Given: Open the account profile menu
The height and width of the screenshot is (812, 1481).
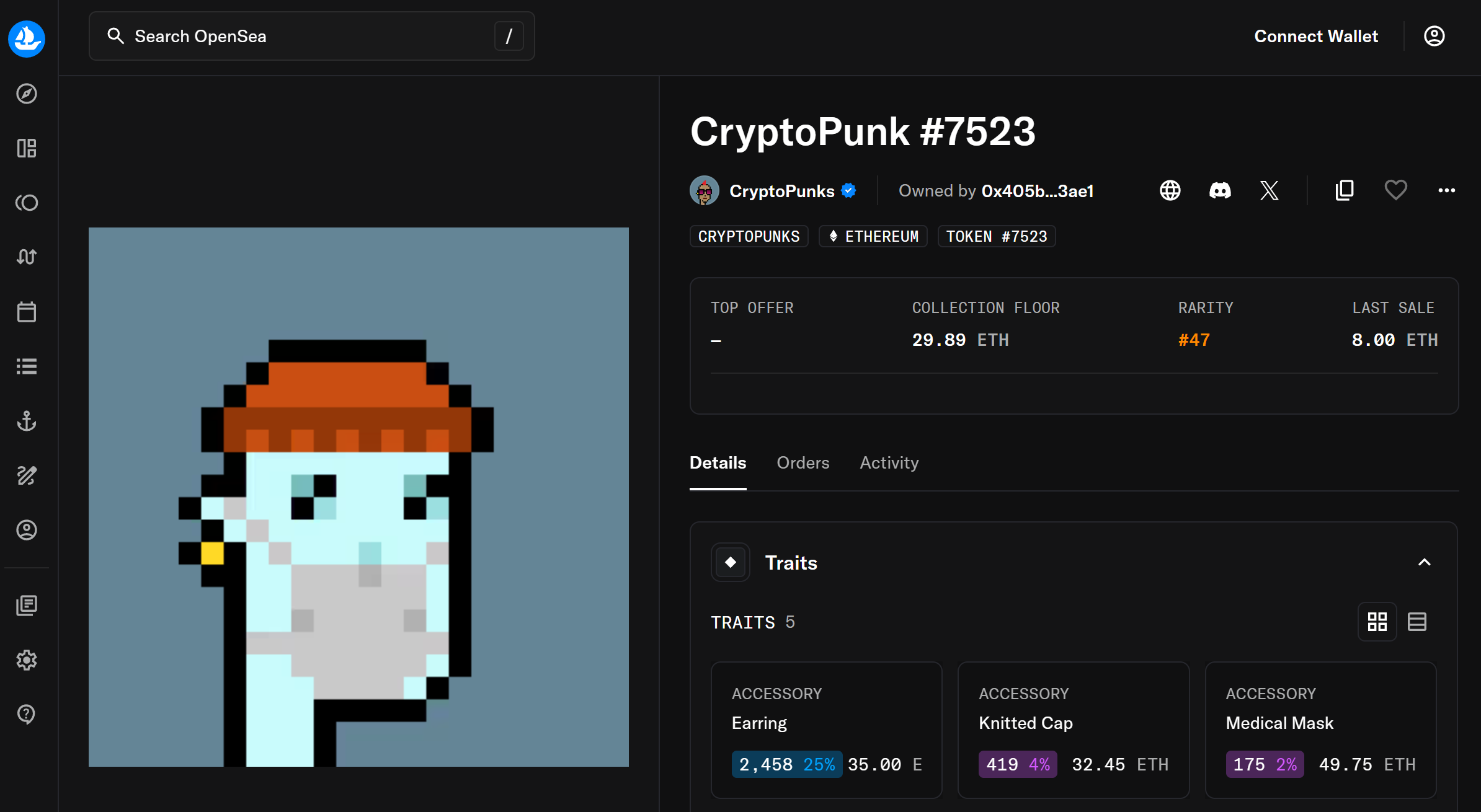Looking at the screenshot, I should point(1434,35).
